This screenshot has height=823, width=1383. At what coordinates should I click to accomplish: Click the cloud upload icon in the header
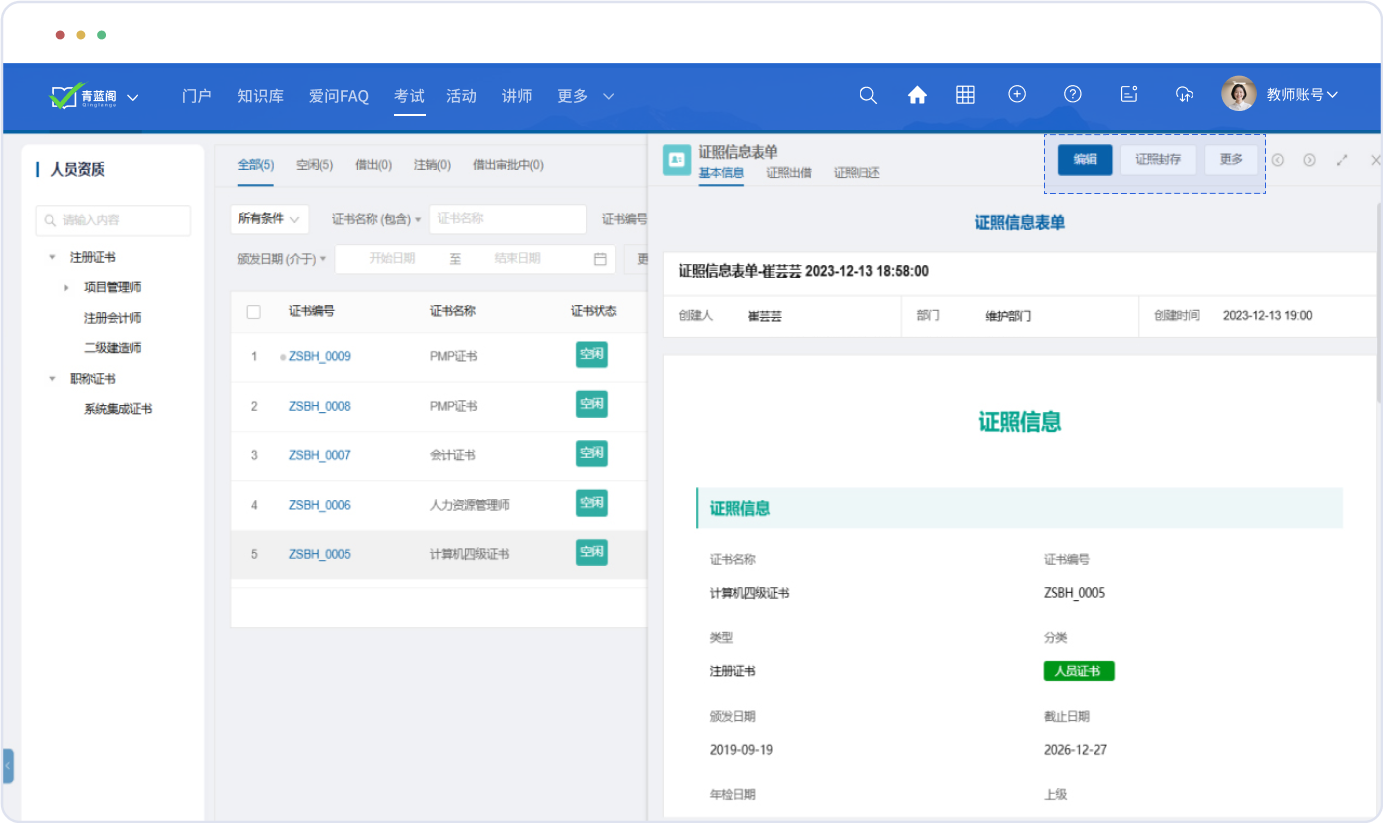pyautogui.click(x=1184, y=94)
